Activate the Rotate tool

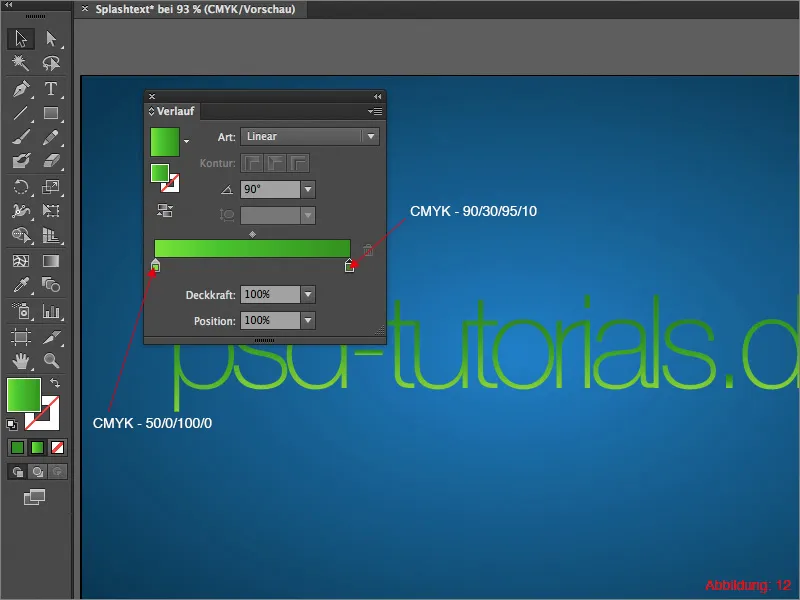click(21, 187)
